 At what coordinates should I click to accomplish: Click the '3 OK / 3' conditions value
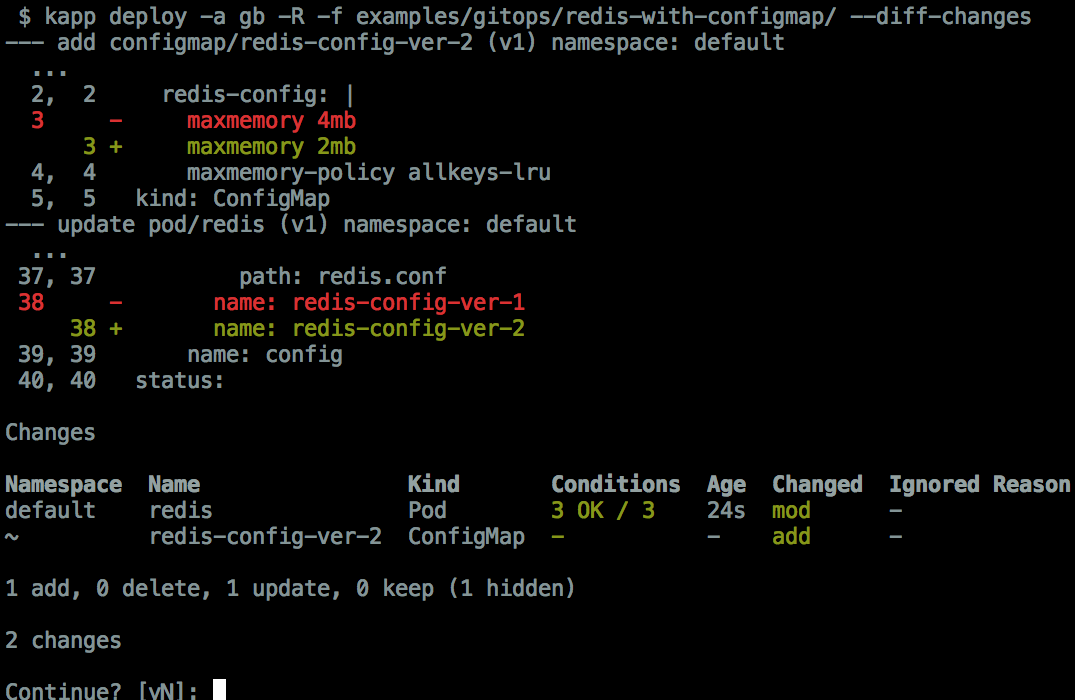(603, 511)
